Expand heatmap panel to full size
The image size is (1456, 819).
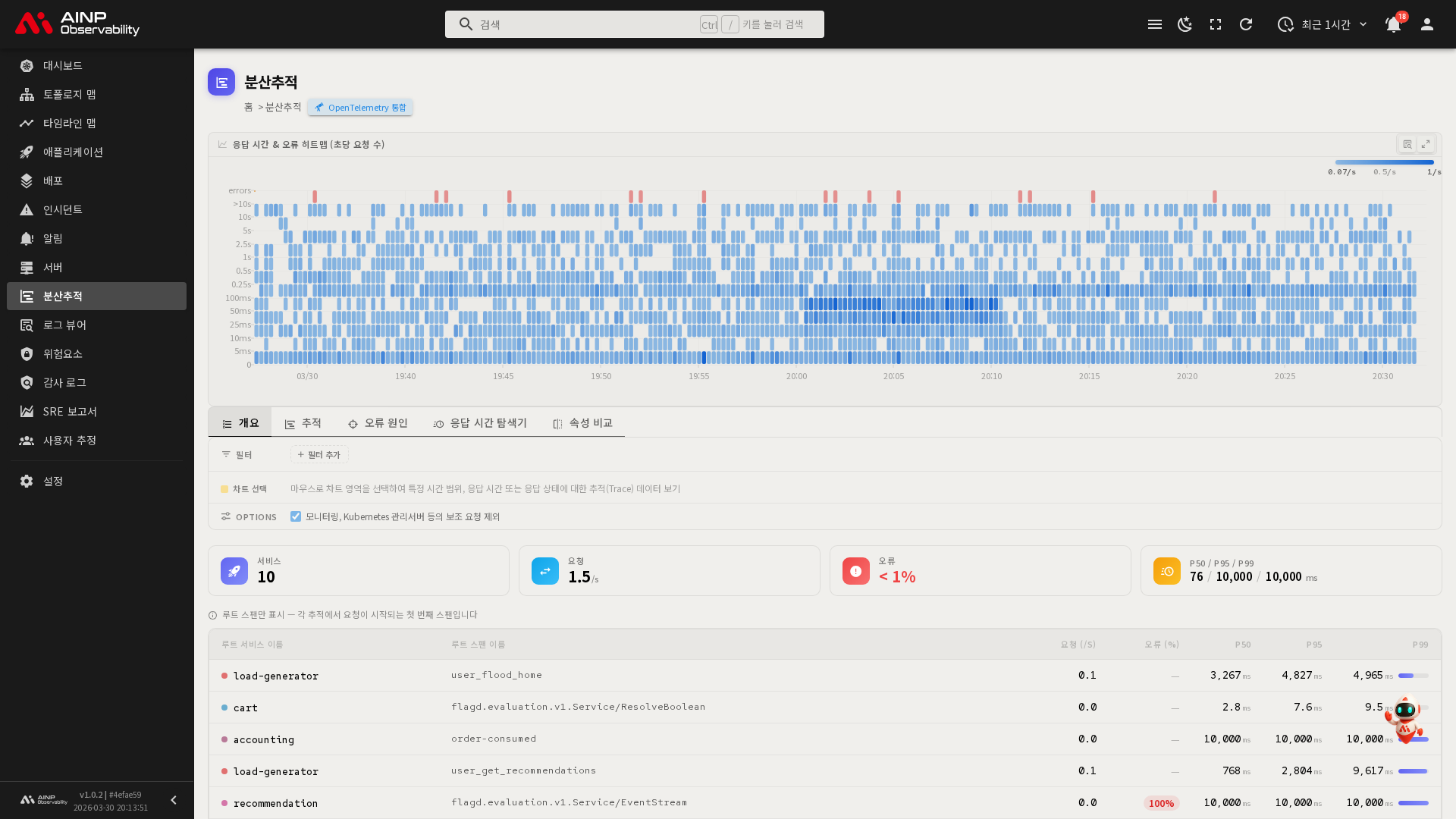click(x=1426, y=144)
